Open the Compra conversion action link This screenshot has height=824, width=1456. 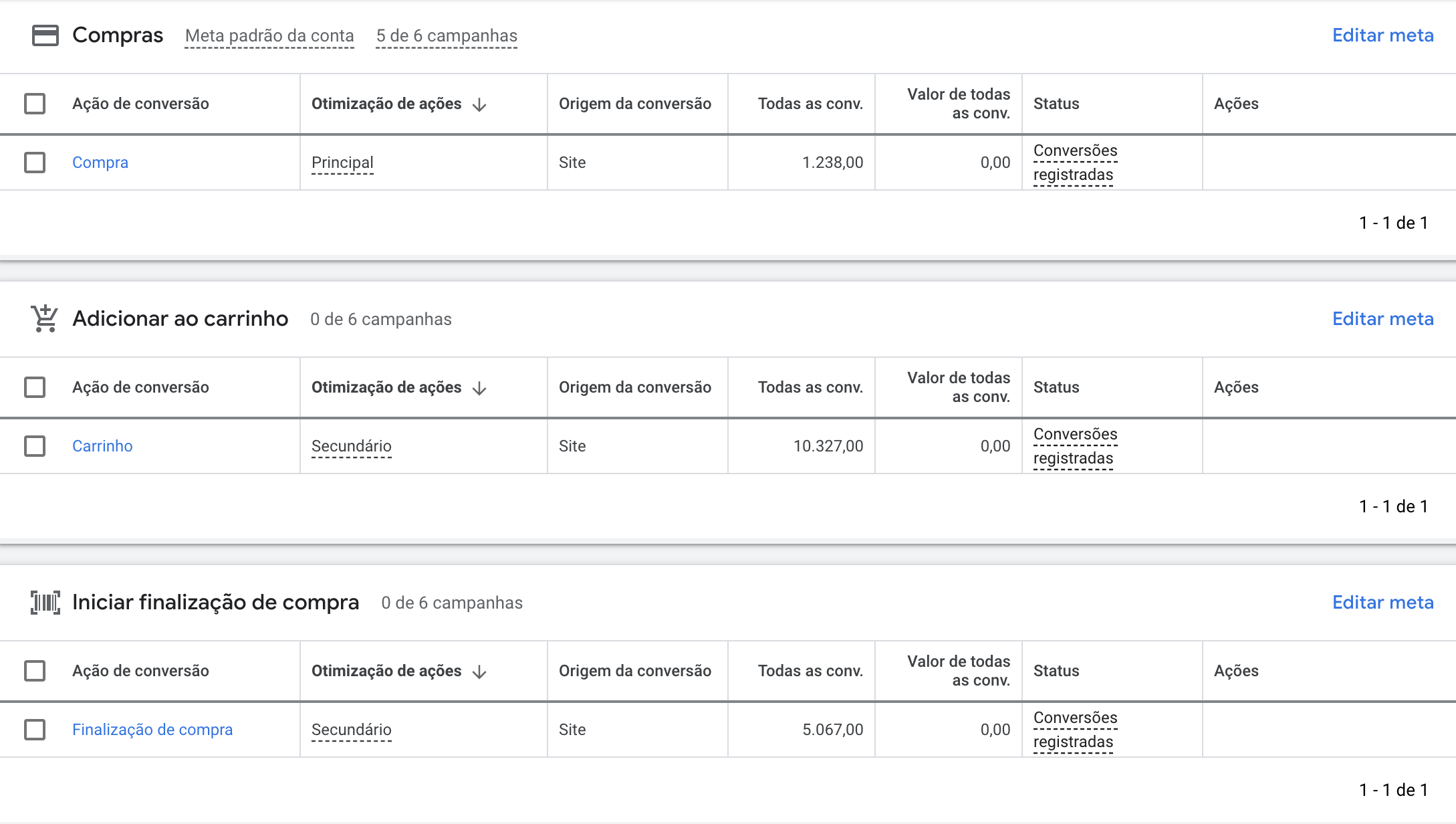tap(100, 163)
